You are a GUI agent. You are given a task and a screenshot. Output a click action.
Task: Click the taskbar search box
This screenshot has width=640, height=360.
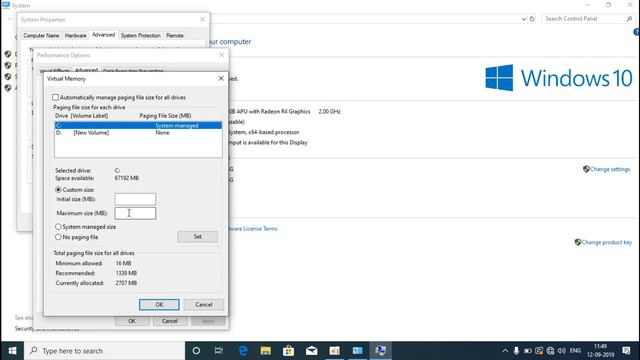104,351
